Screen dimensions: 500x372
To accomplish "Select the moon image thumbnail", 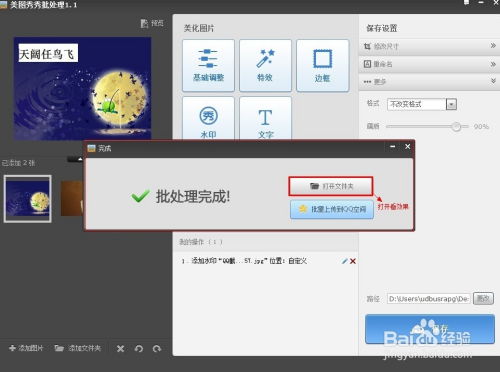I will pos(28,199).
